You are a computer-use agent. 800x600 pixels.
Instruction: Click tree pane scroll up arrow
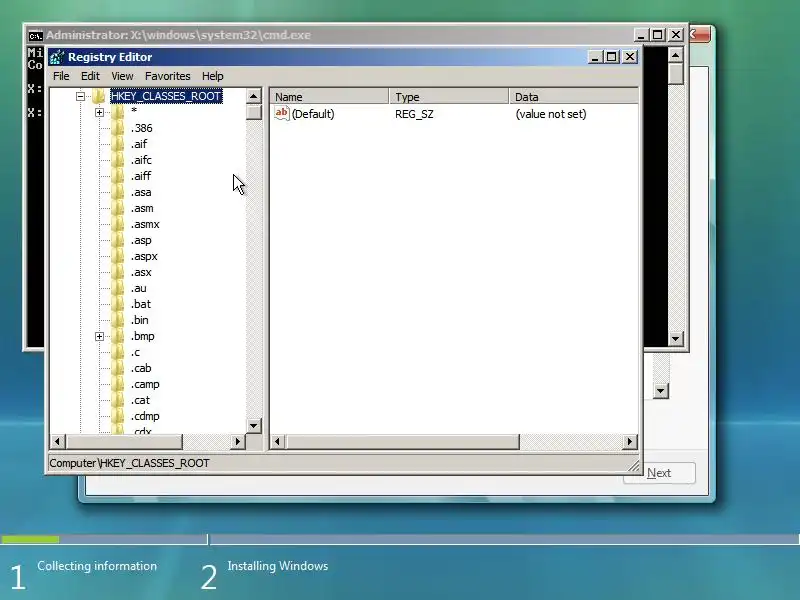pos(254,96)
